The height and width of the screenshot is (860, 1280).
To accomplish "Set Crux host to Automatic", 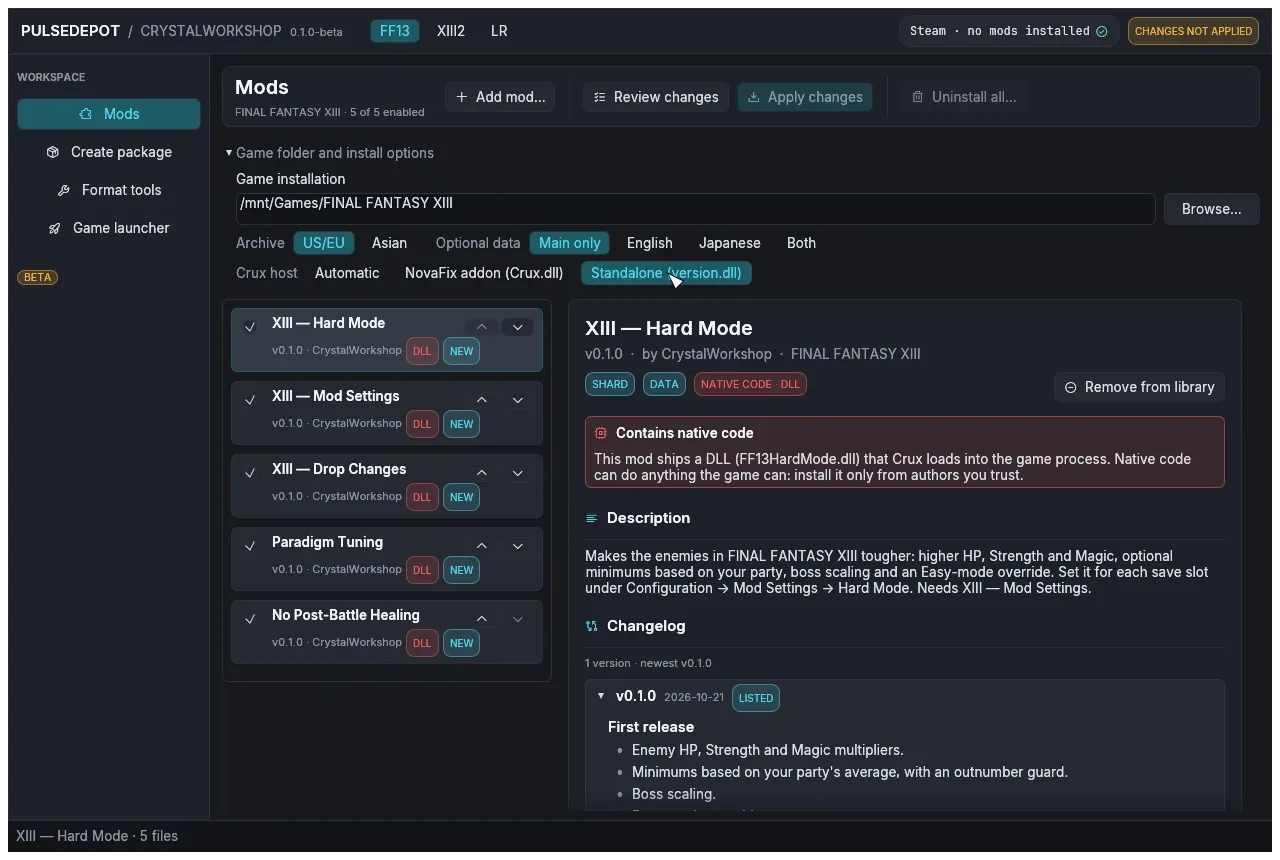I will coord(347,273).
